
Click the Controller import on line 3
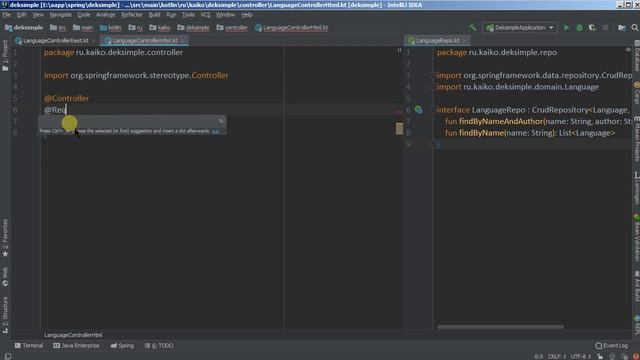coord(210,75)
